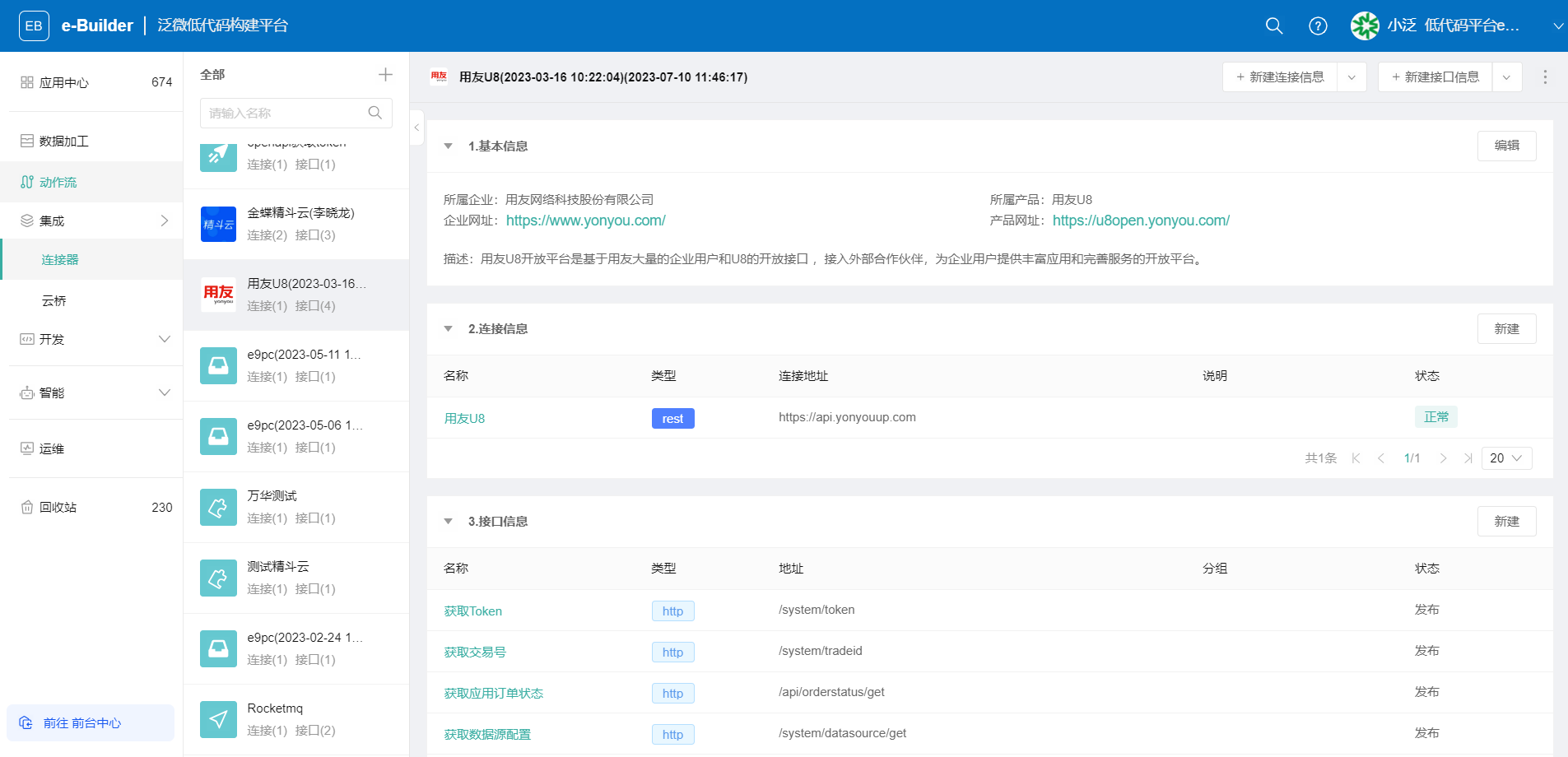This screenshot has height=757, width=1568.
Task: Open the 获取Token interface link
Action: [x=473, y=611]
